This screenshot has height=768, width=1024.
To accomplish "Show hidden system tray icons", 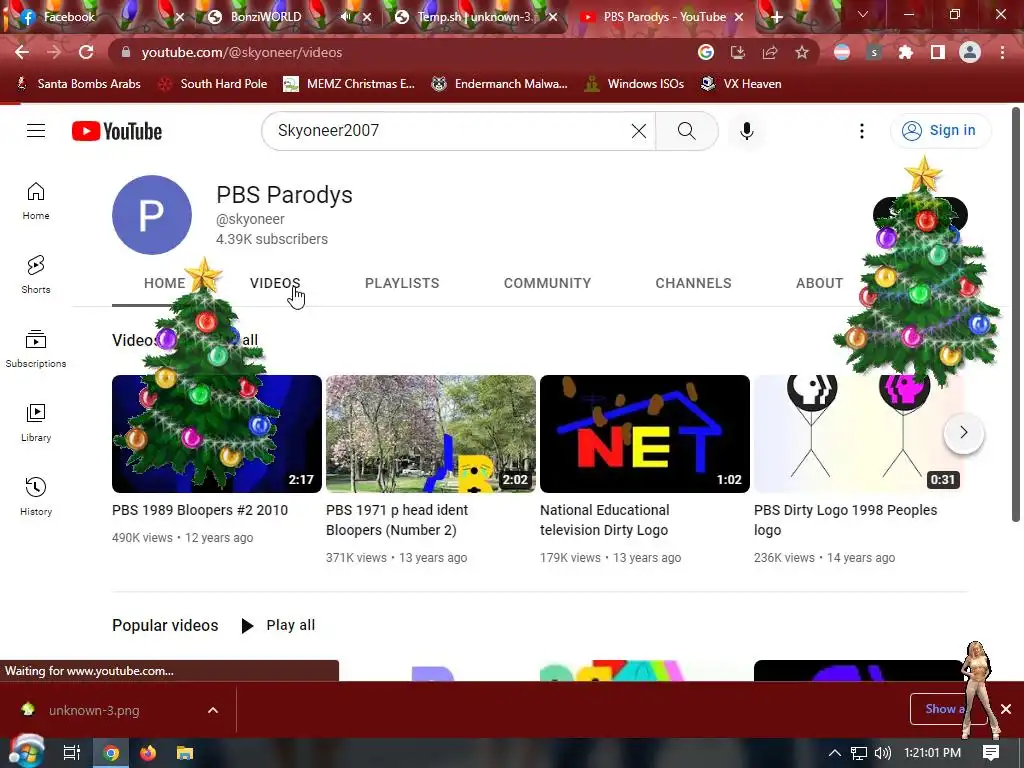I will pos(835,753).
